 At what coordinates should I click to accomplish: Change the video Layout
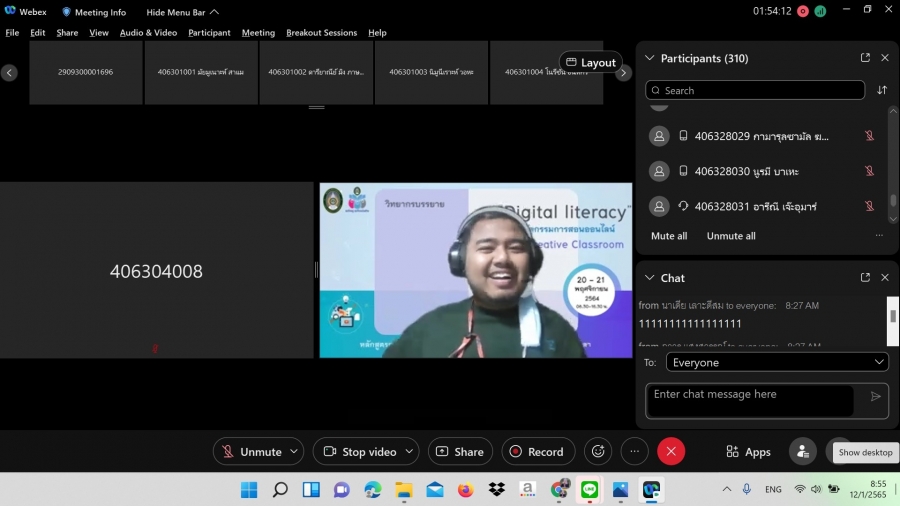click(590, 62)
